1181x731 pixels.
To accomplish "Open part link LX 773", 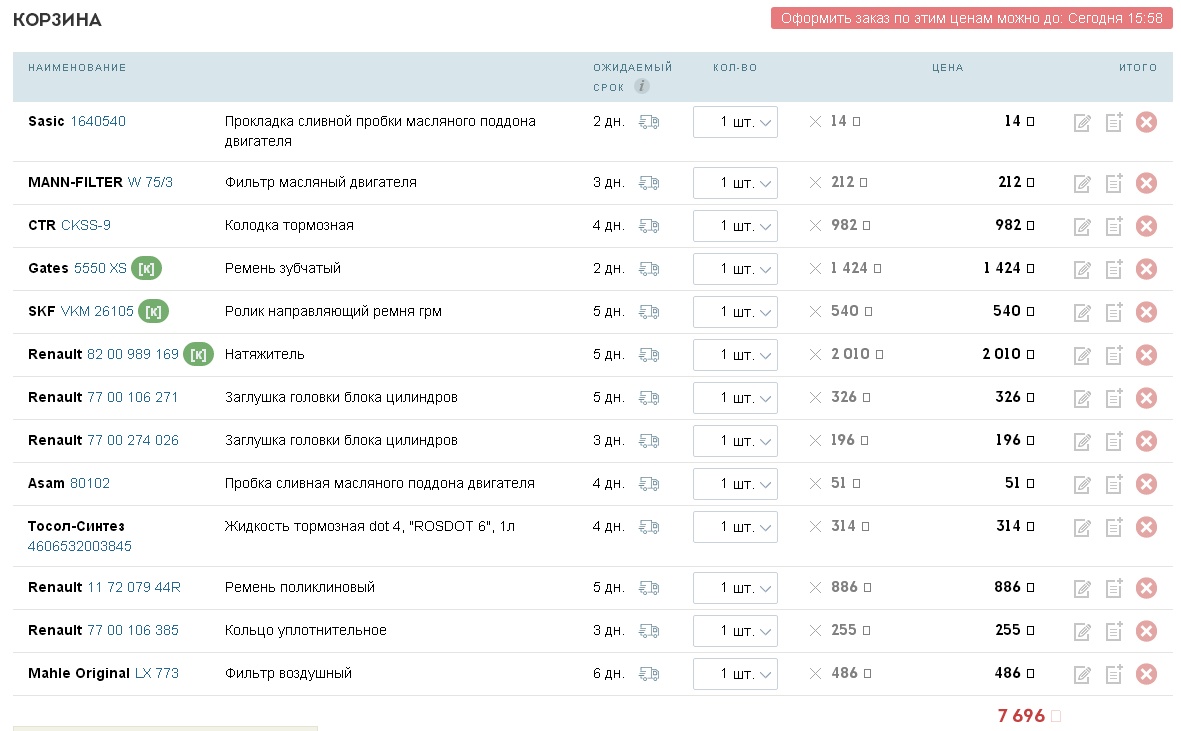I will 157,673.
